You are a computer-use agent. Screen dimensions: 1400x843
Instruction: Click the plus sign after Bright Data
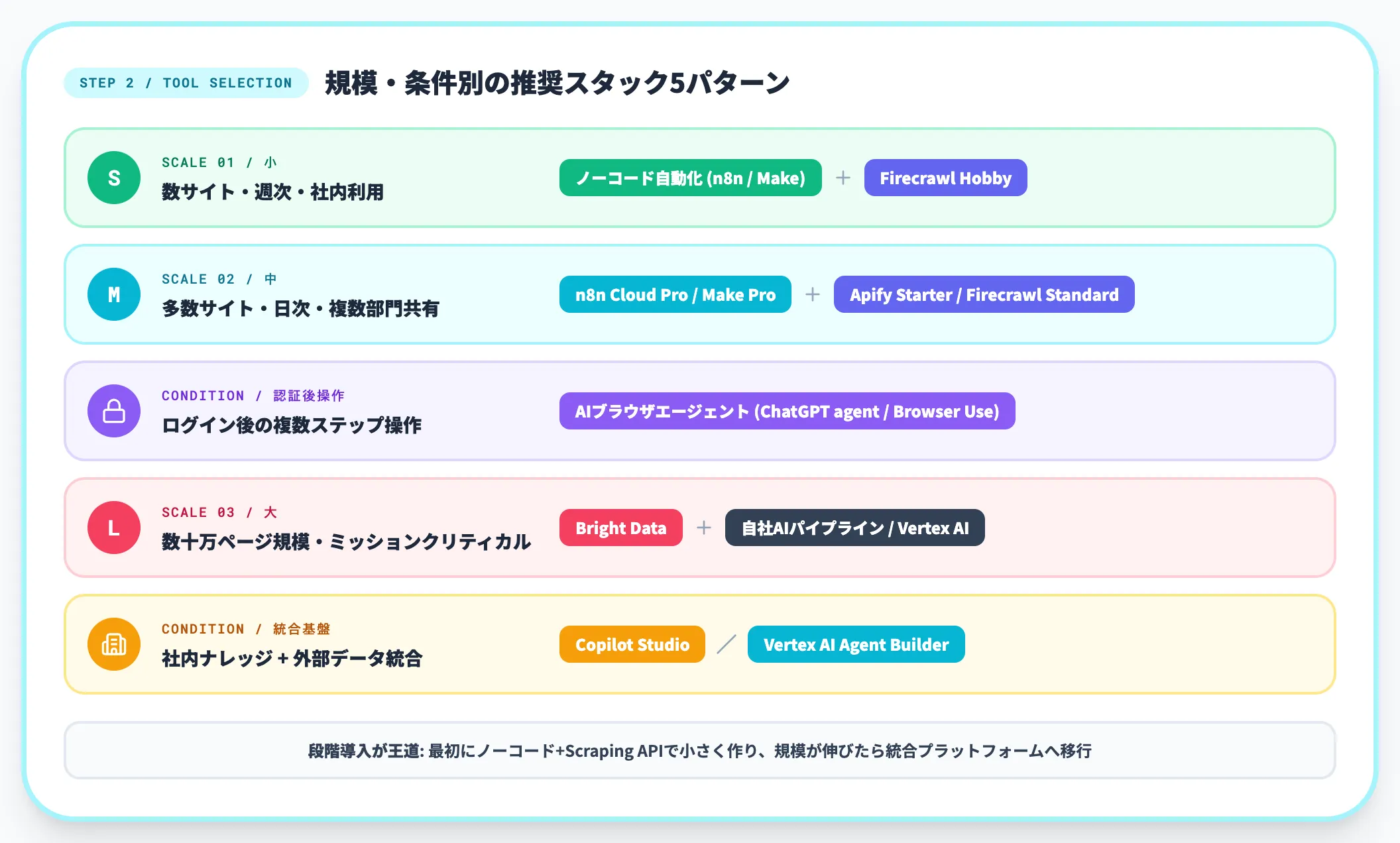click(704, 528)
